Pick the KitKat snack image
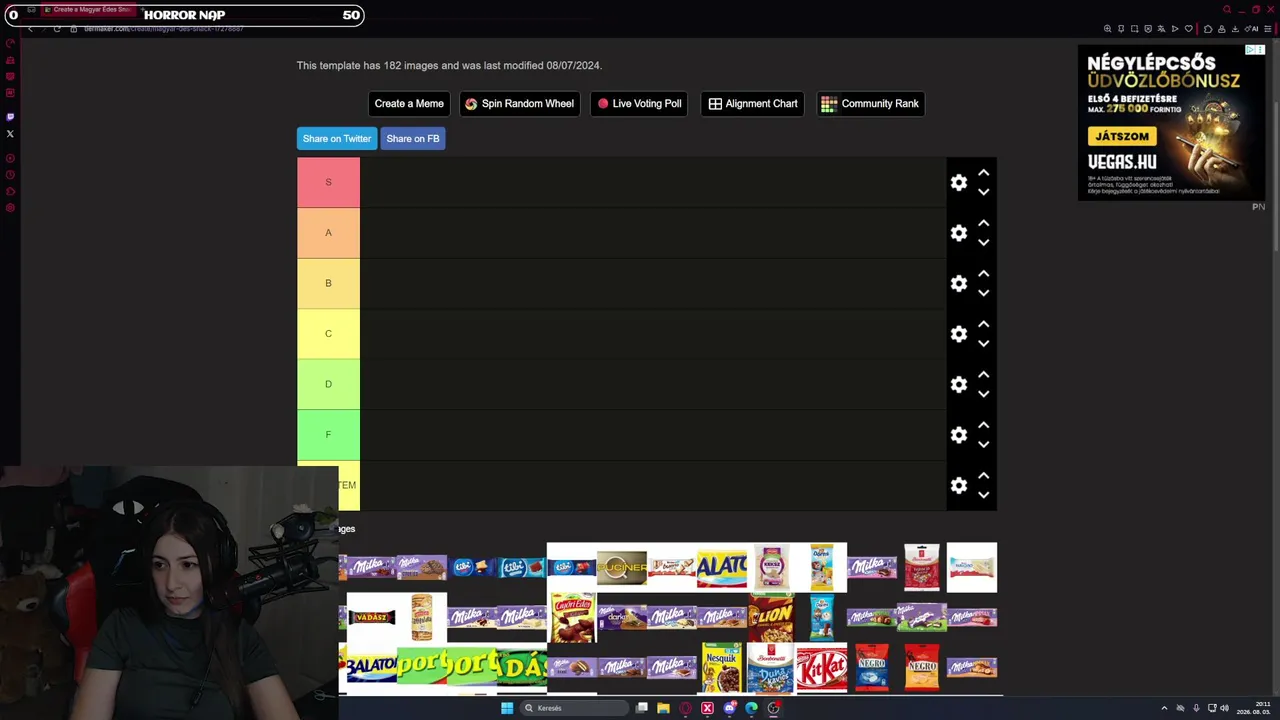The image size is (1280, 720). tap(822, 667)
